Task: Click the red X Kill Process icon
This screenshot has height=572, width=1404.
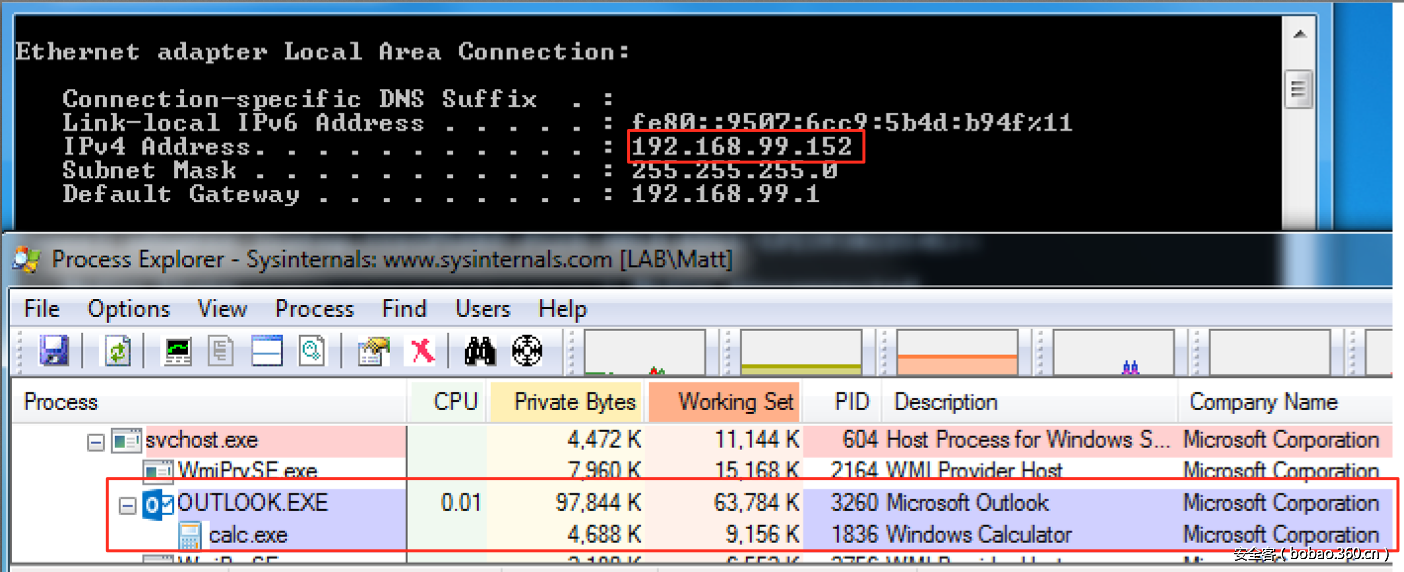Action: click(422, 351)
